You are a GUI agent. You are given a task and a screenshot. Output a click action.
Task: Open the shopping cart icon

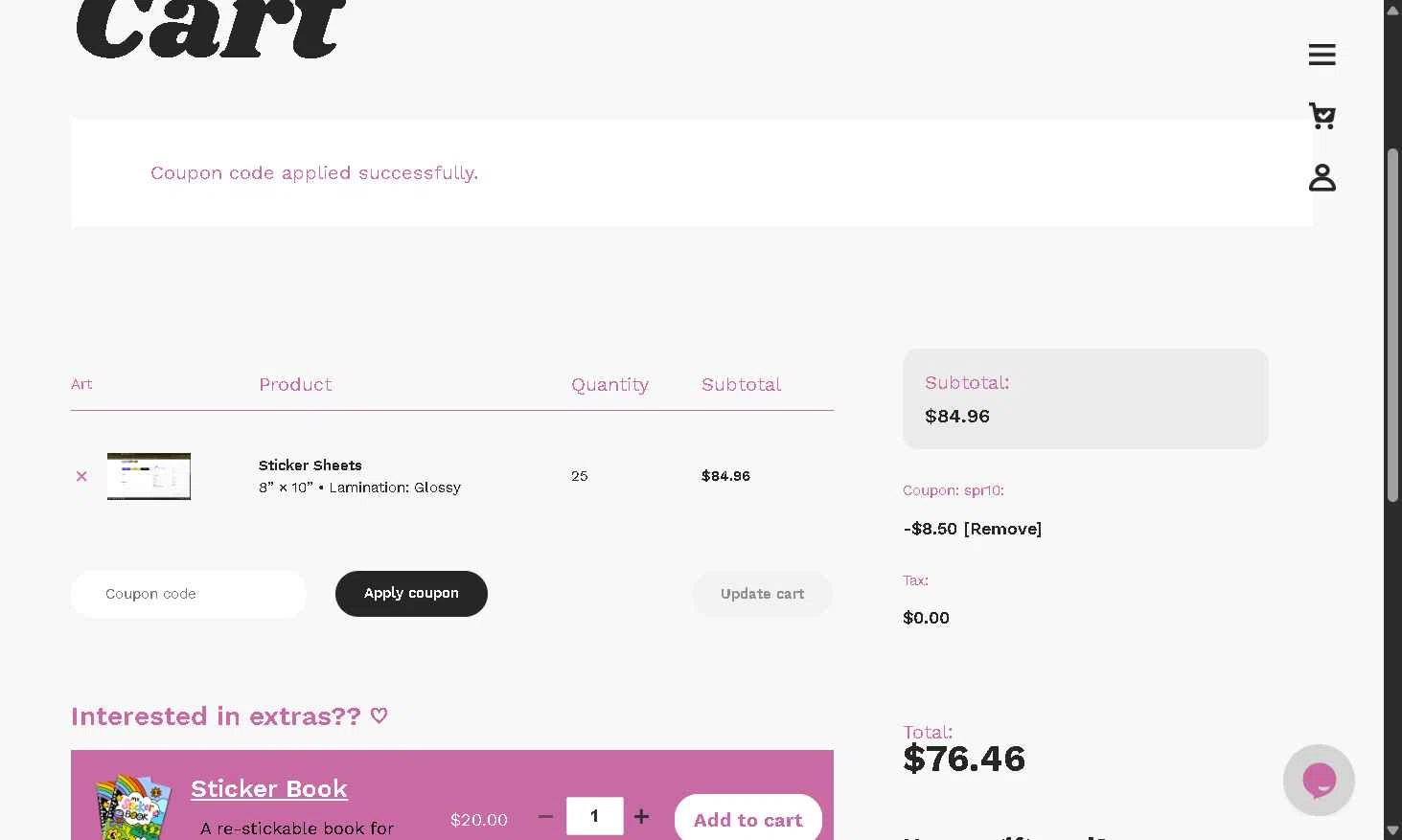coord(1322,116)
